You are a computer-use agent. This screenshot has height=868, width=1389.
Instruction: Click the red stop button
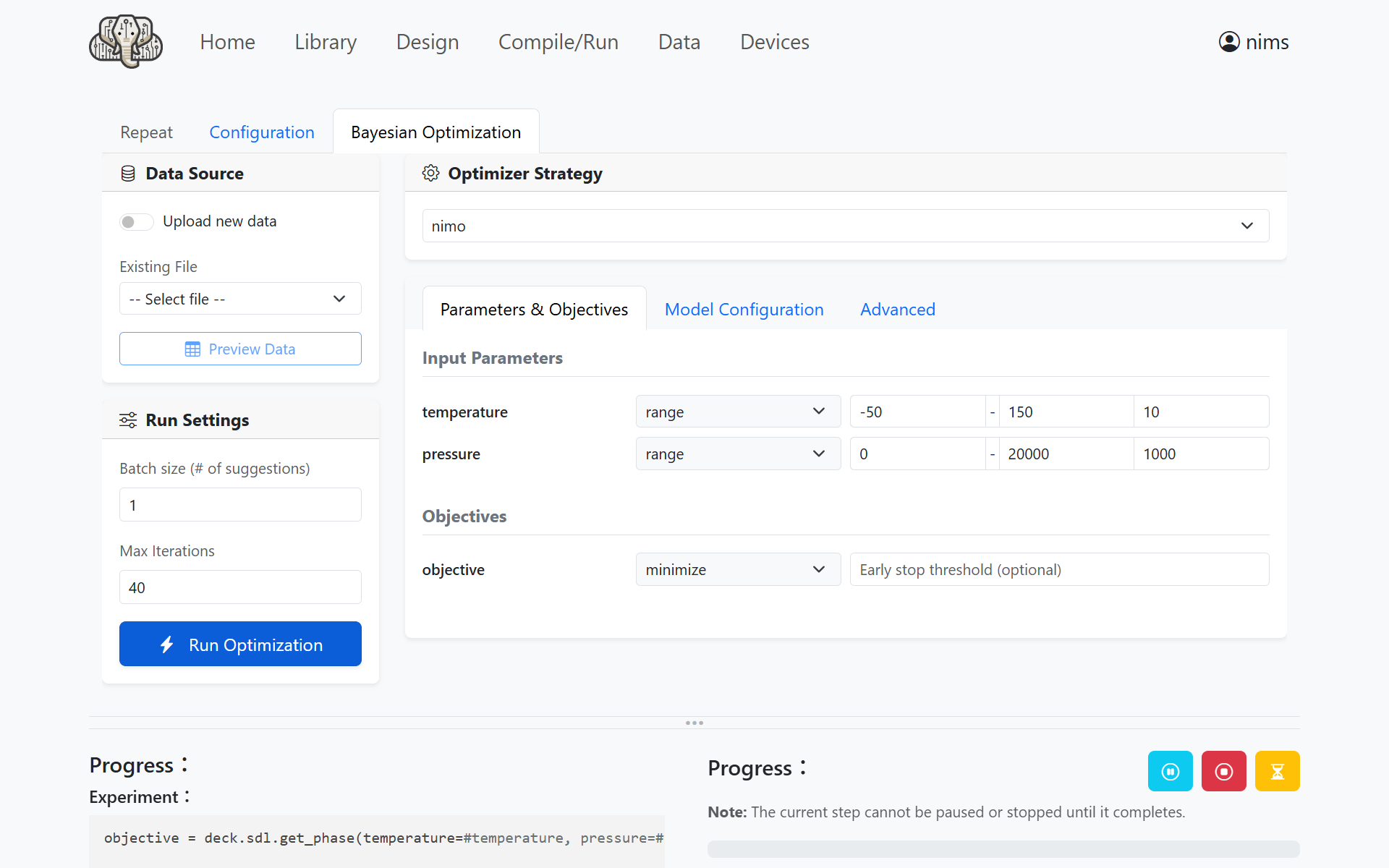point(1223,771)
